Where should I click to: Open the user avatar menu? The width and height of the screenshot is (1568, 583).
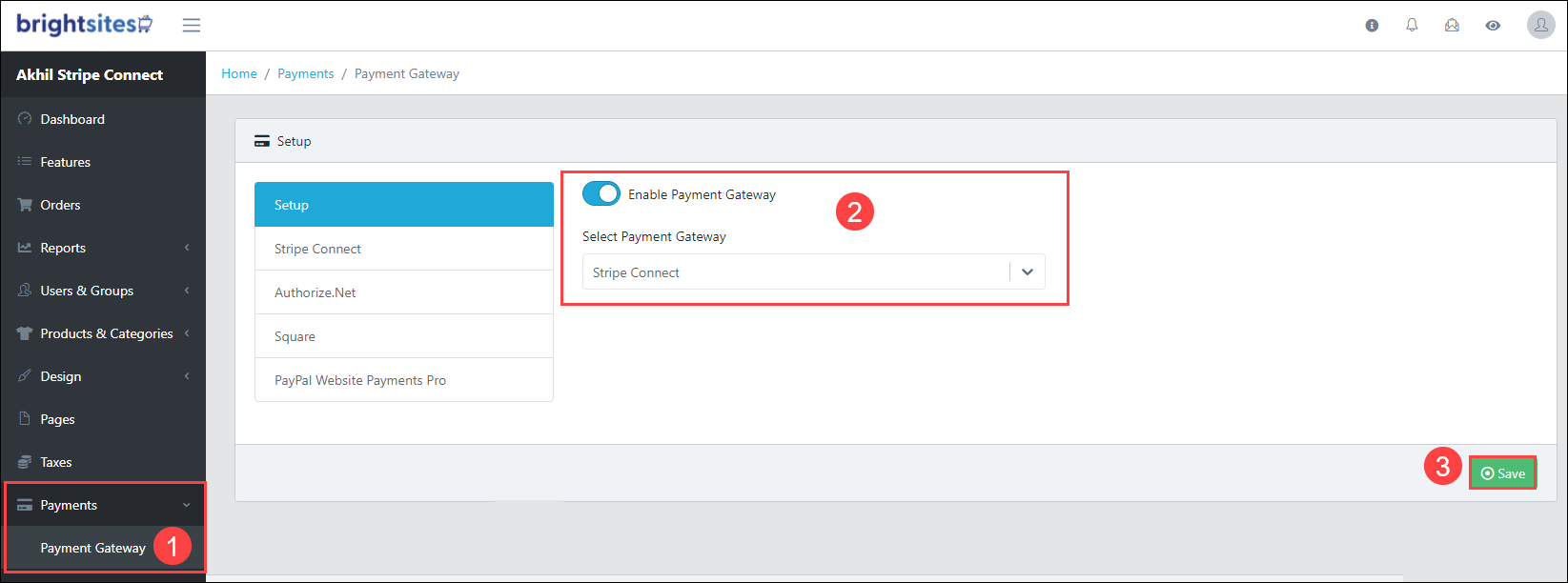(1541, 25)
